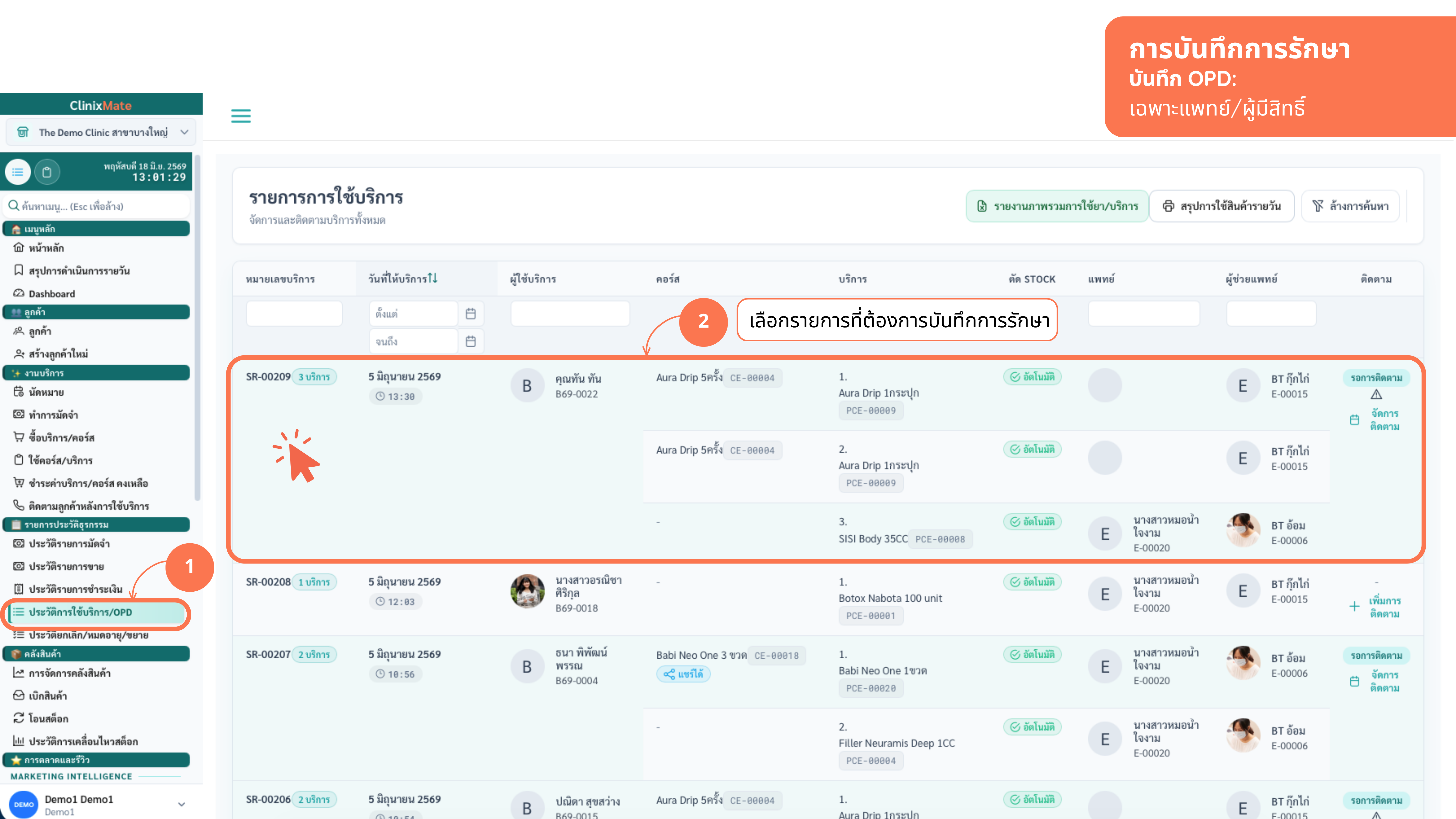
Task: Click the B avatar for คุณทัน ทัน
Action: (527, 386)
